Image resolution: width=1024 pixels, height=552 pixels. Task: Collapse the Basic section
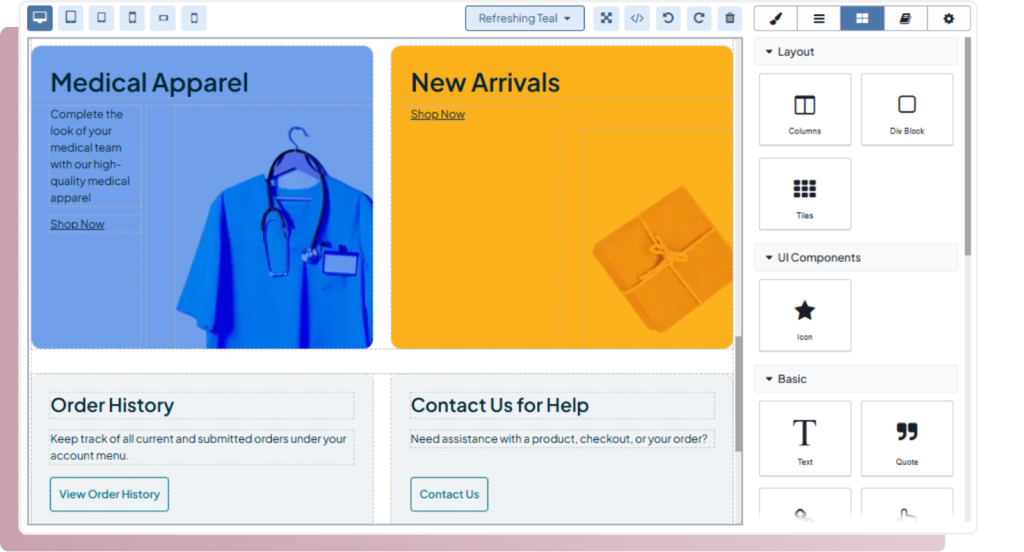[769, 379]
